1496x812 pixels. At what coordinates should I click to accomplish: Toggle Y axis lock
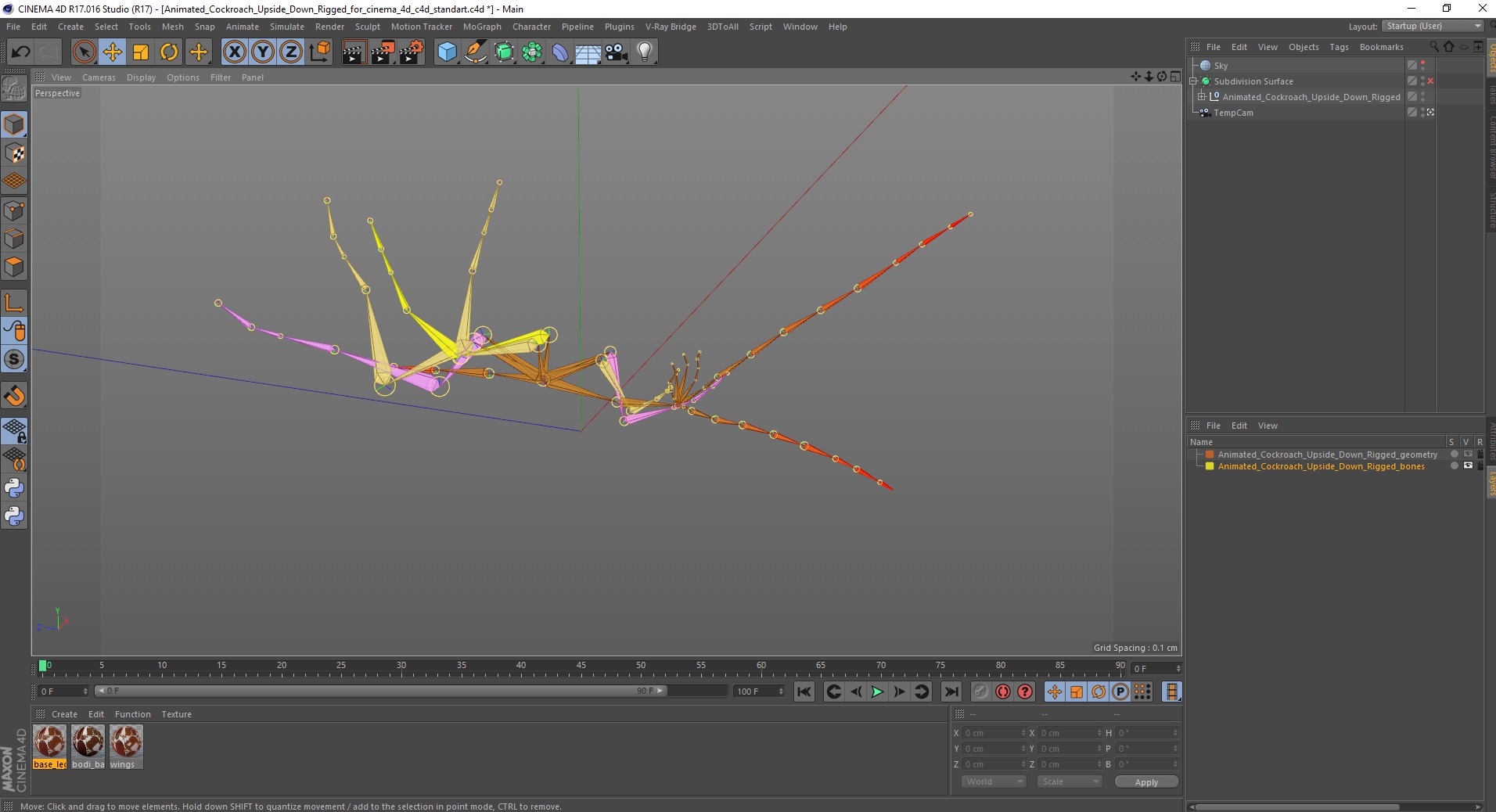(x=263, y=52)
